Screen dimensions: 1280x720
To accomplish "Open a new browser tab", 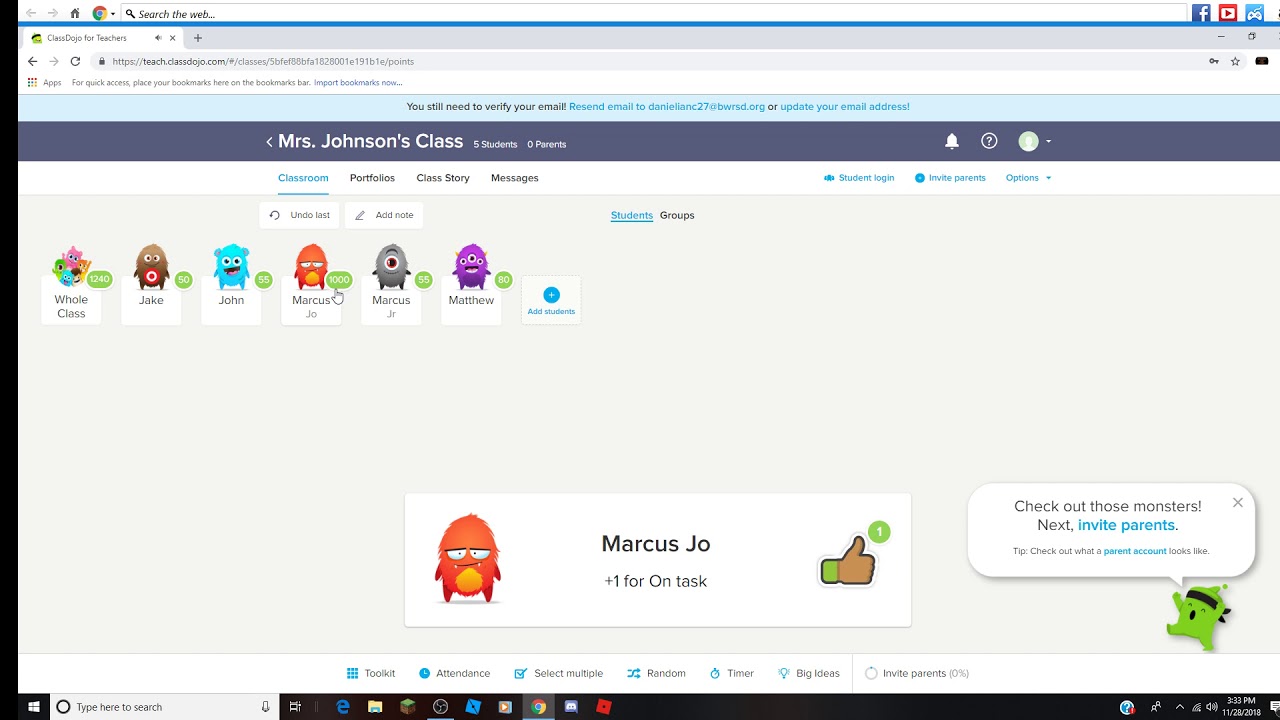I will click(198, 38).
